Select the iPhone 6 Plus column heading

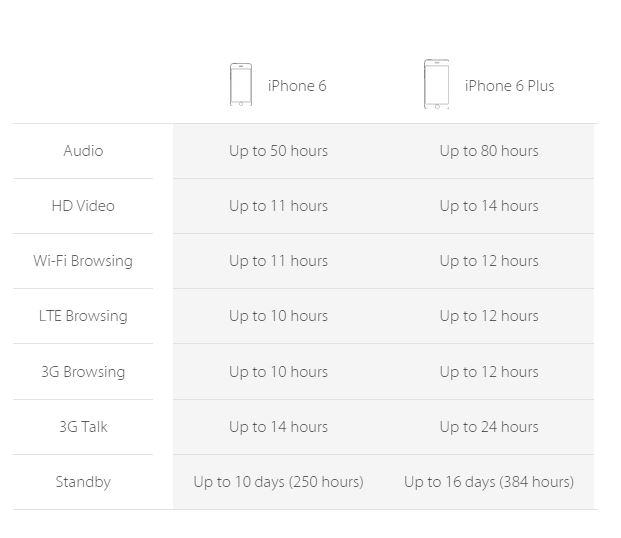tap(509, 86)
